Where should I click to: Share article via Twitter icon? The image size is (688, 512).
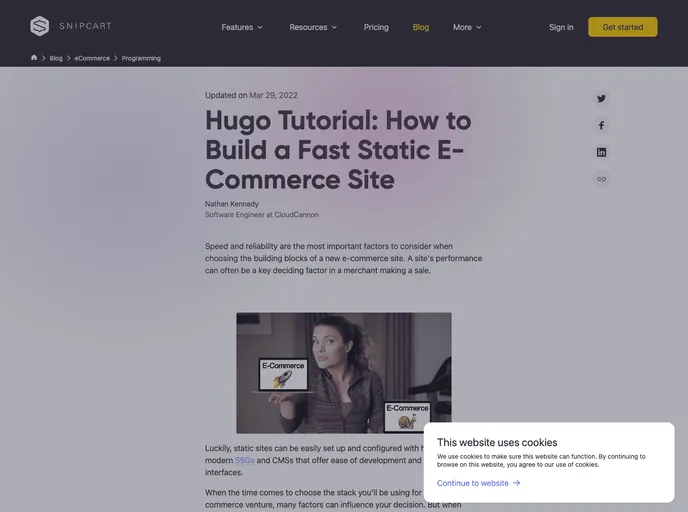[601, 98]
